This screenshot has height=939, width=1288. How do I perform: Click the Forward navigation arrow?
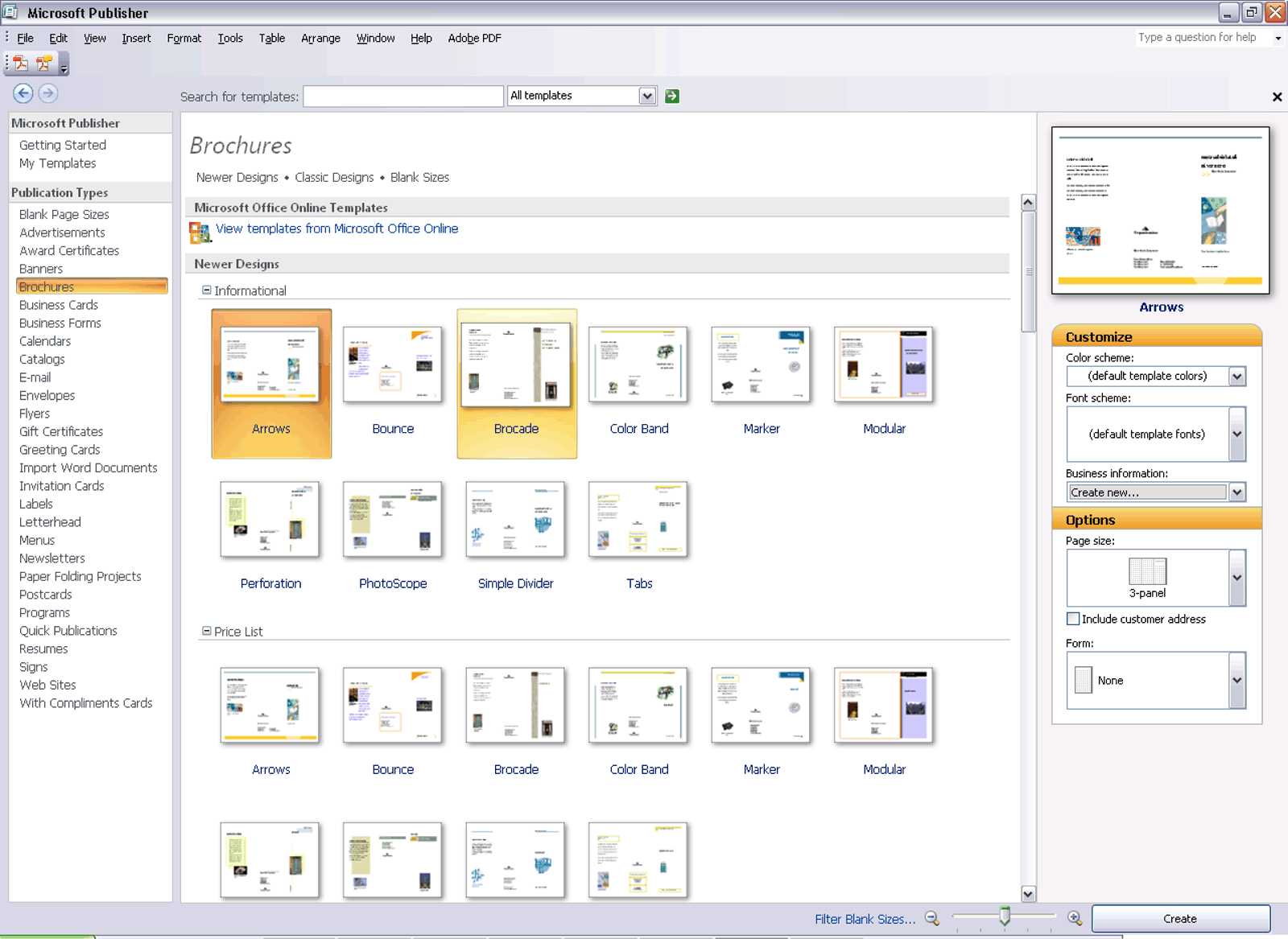(48, 93)
